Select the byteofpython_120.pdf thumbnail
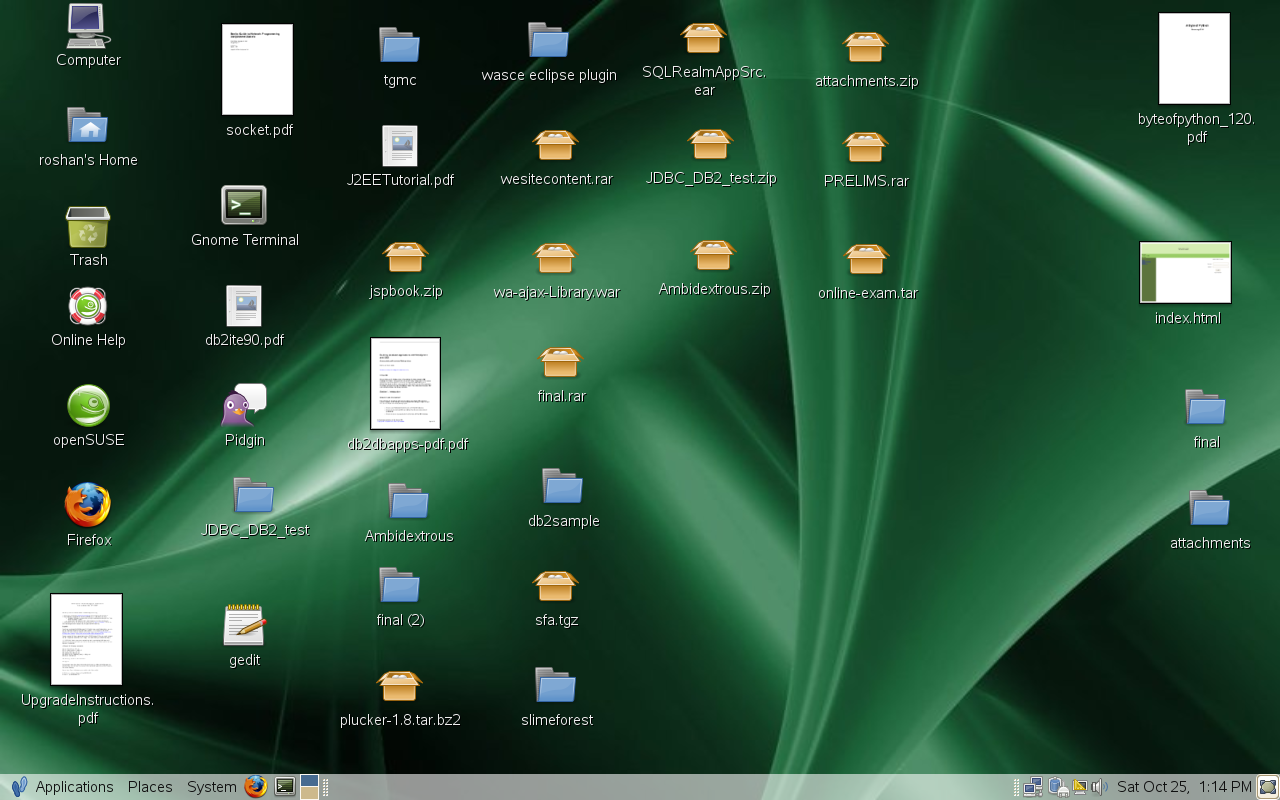 pos(1194,59)
